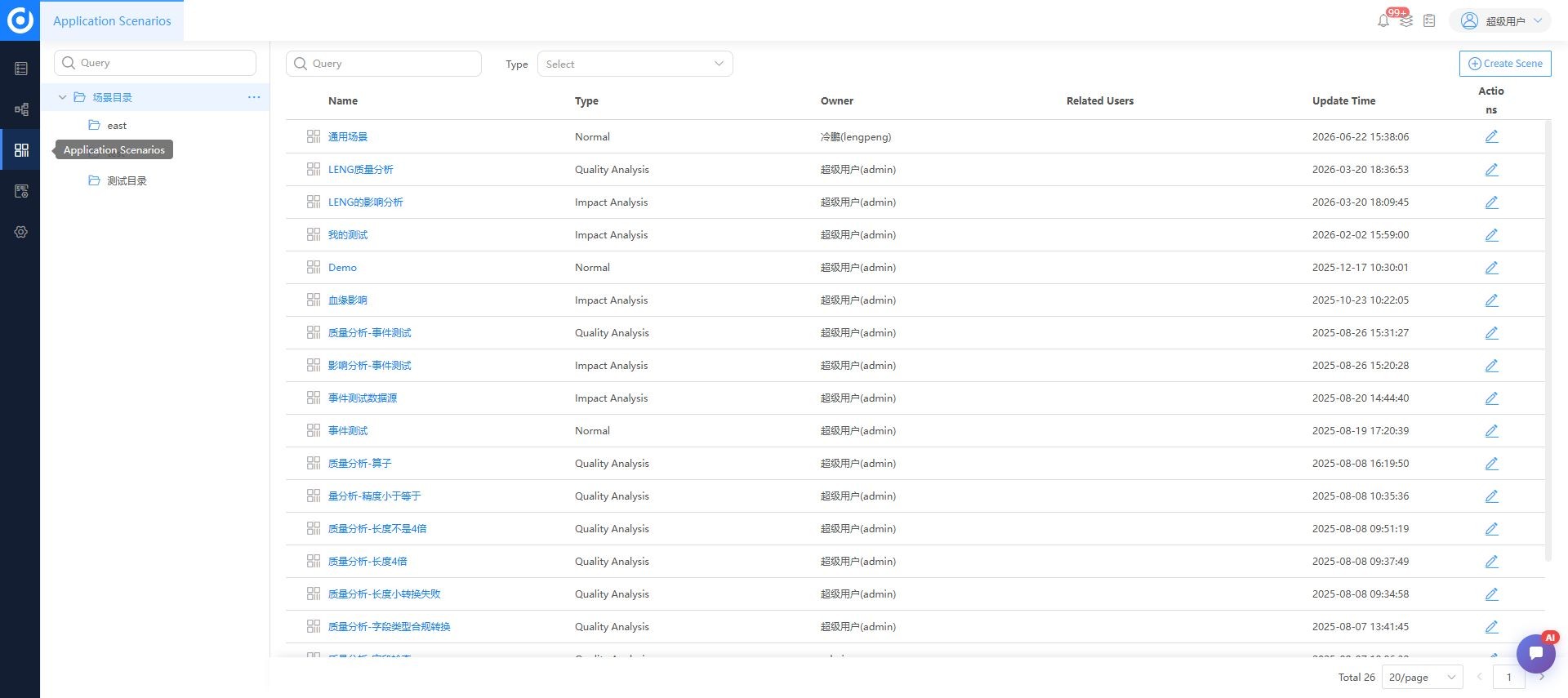Screen dimensions: 1568x698
Task: Open the 20/page size dropdown
Action: [1422, 677]
